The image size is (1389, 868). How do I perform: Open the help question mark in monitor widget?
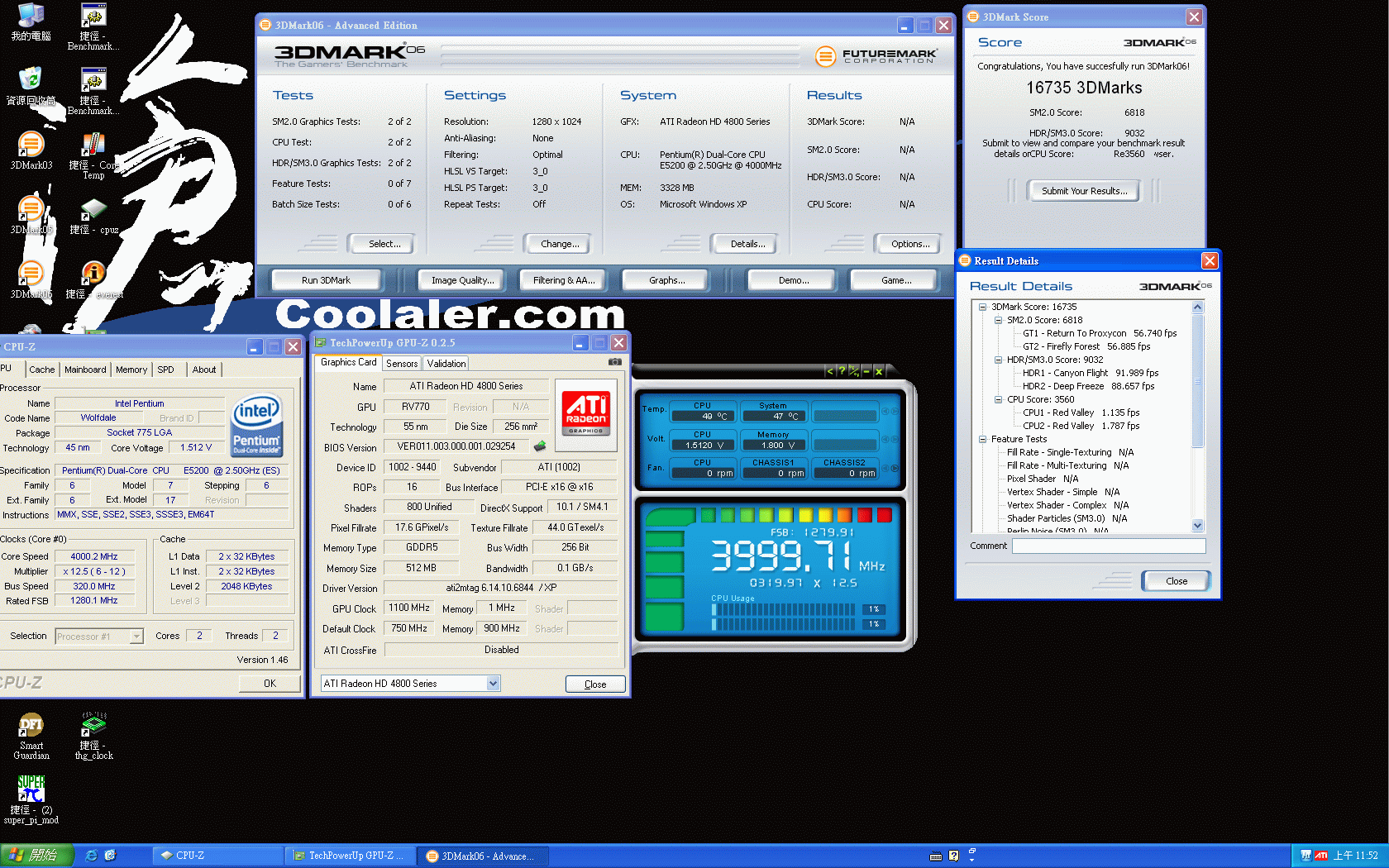coord(842,371)
